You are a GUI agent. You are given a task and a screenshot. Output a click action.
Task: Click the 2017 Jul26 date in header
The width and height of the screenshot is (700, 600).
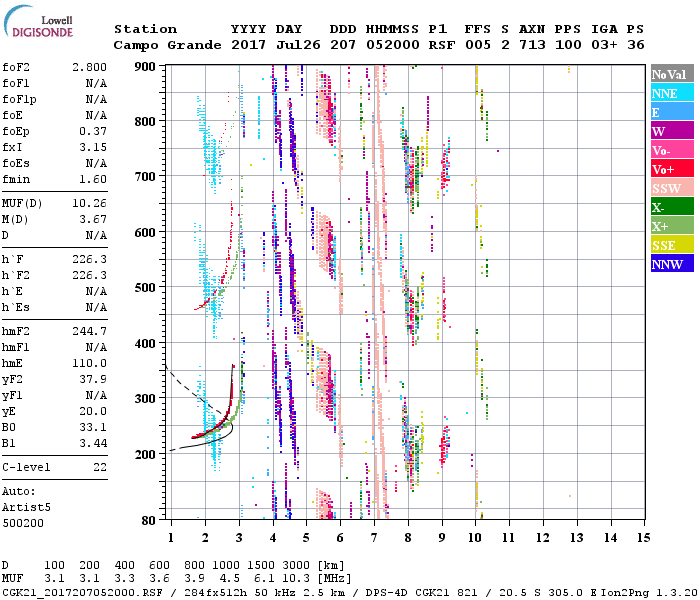pyautogui.click(x=266, y=45)
